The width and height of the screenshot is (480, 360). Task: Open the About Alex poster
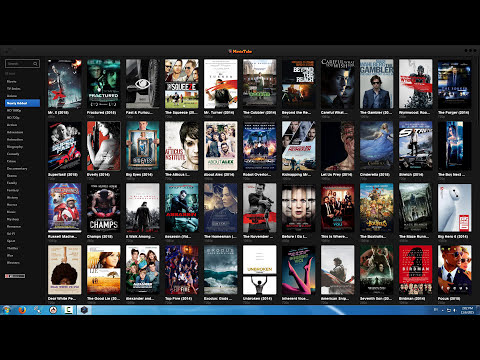coord(221,146)
